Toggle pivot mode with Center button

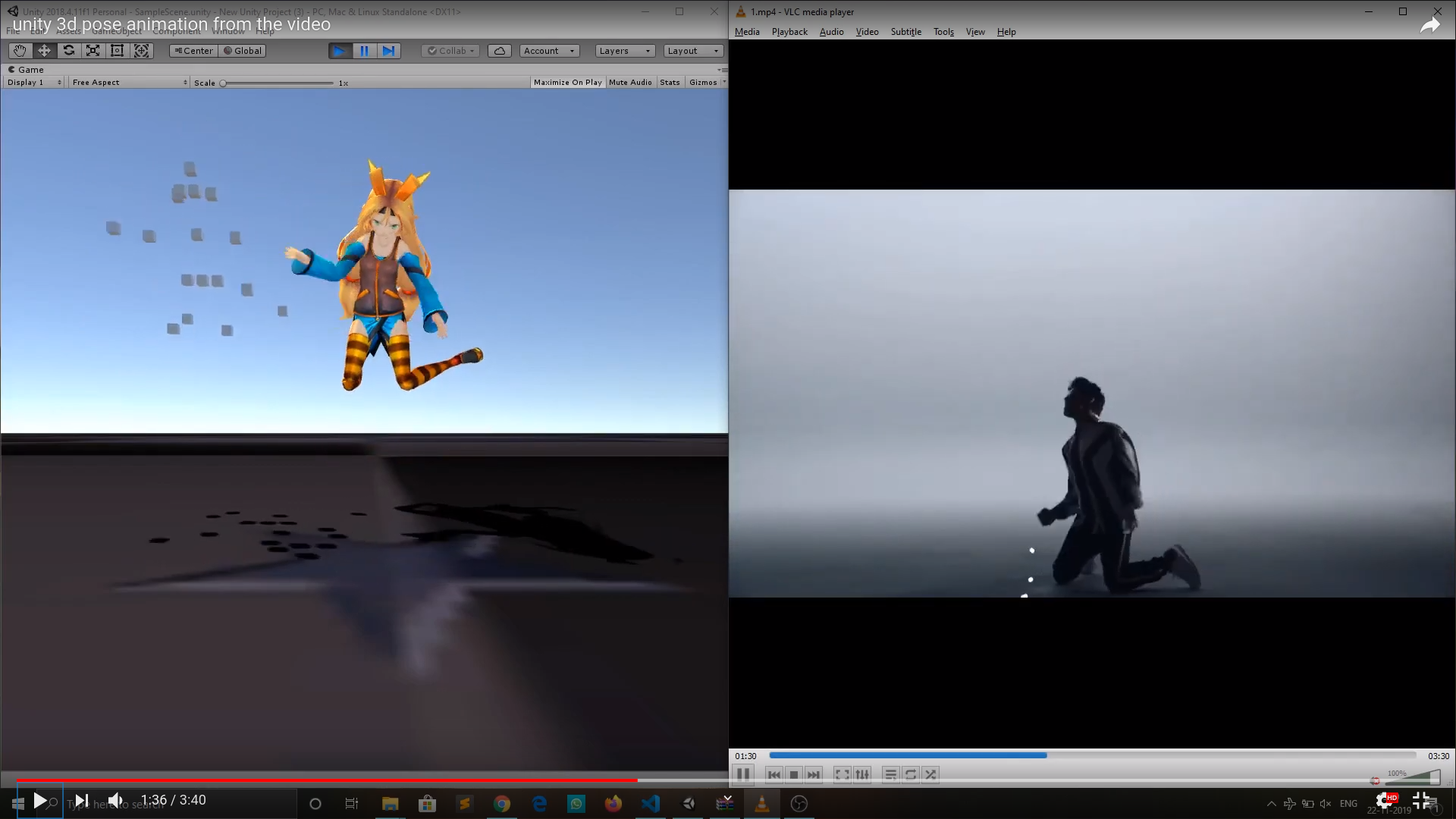click(x=193, y=51)
